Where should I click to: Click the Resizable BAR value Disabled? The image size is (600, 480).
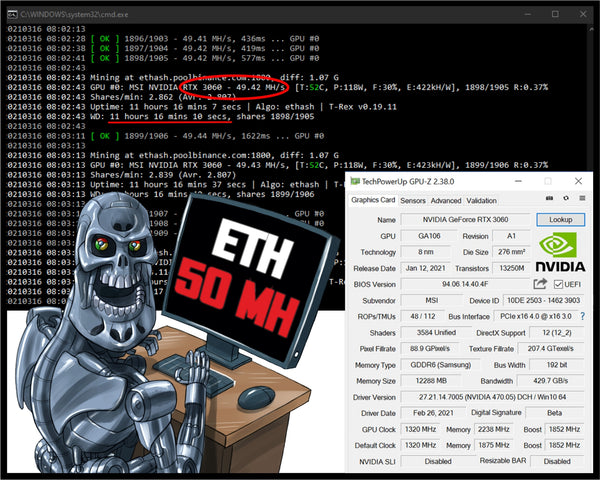(x=557, y=462)
